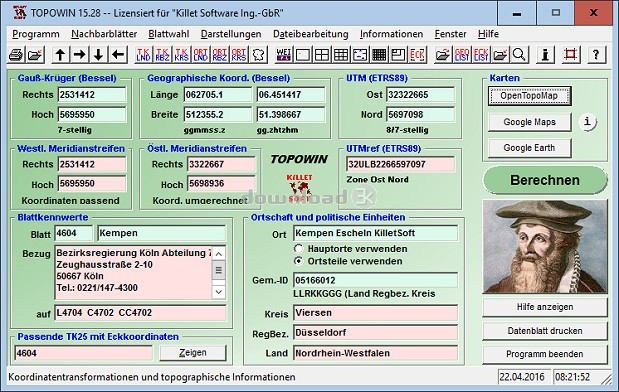619x392 pixels.
Task: Click the UTM Ost input field
Action: [x=420, y=95]
